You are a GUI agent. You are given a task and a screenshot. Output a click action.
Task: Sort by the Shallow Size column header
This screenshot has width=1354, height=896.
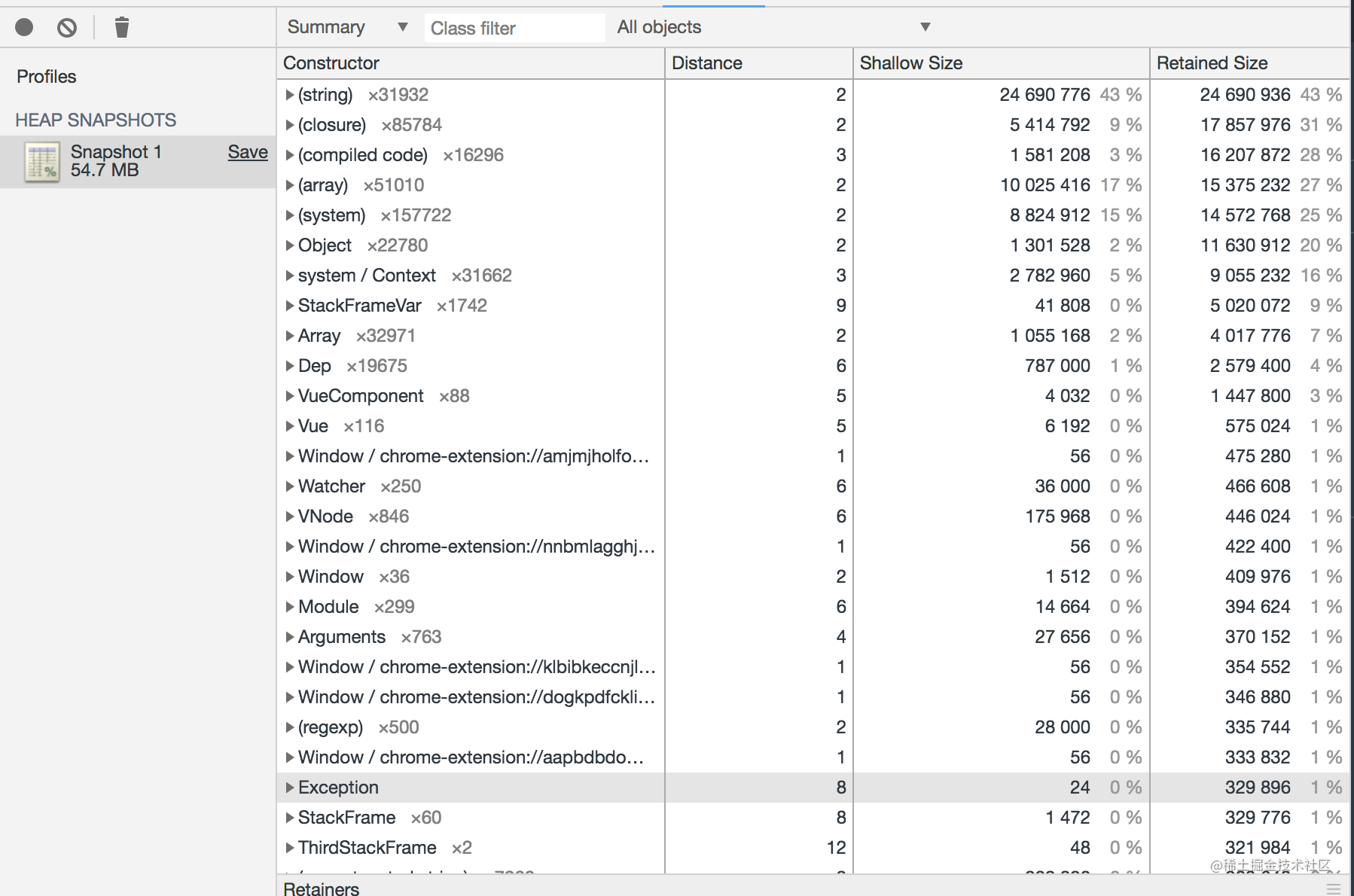1001,63
